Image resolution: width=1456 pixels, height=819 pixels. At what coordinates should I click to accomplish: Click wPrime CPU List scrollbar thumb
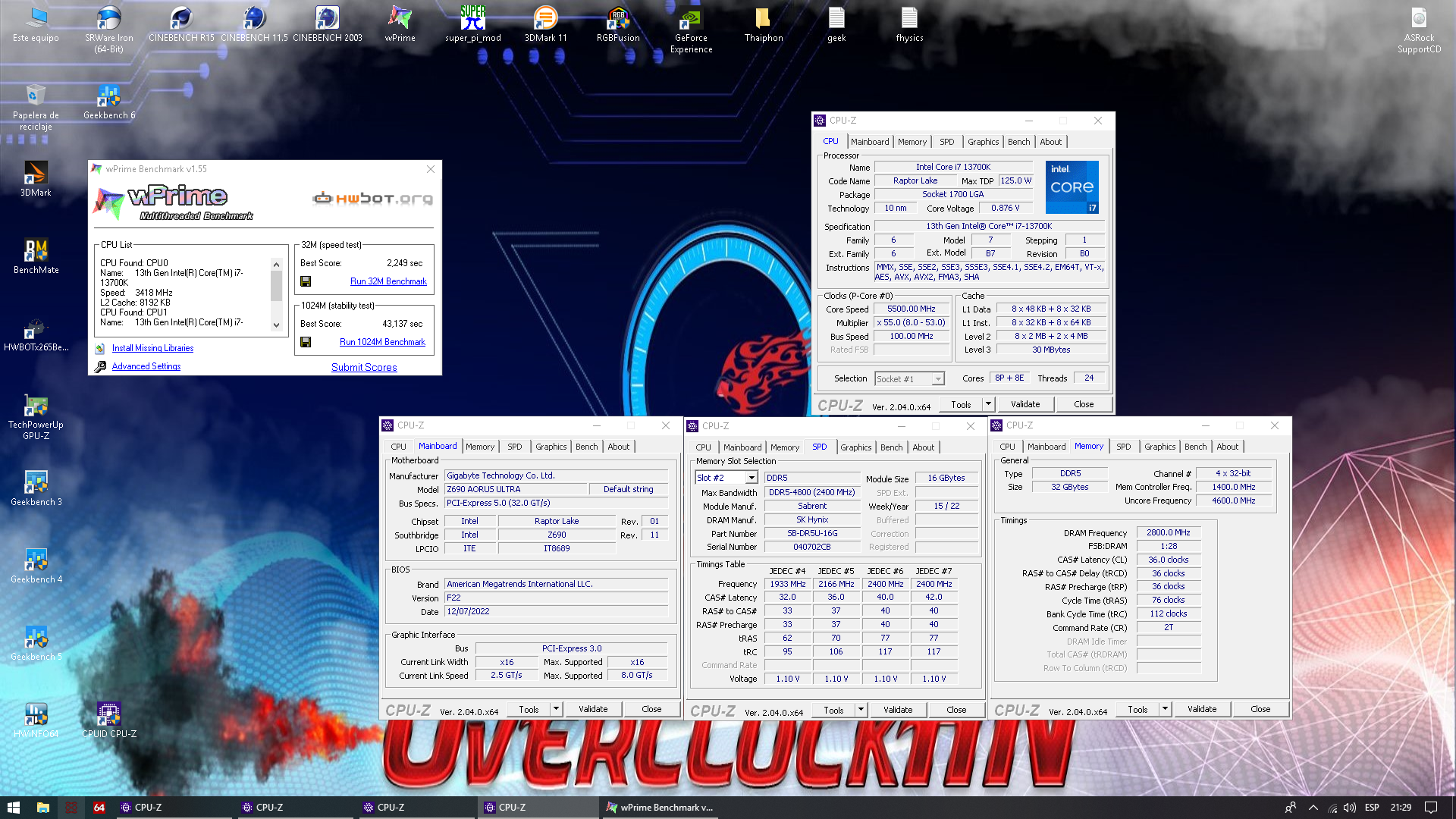[276, 286]
